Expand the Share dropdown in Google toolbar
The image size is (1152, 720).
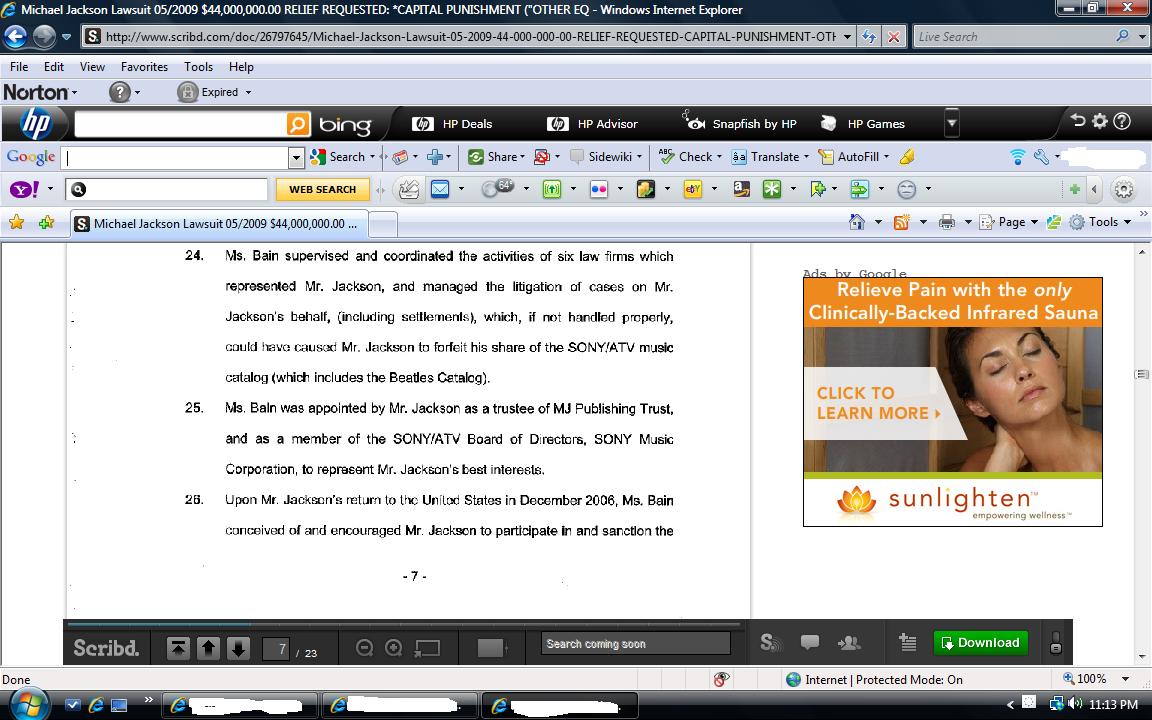(522, 156)
